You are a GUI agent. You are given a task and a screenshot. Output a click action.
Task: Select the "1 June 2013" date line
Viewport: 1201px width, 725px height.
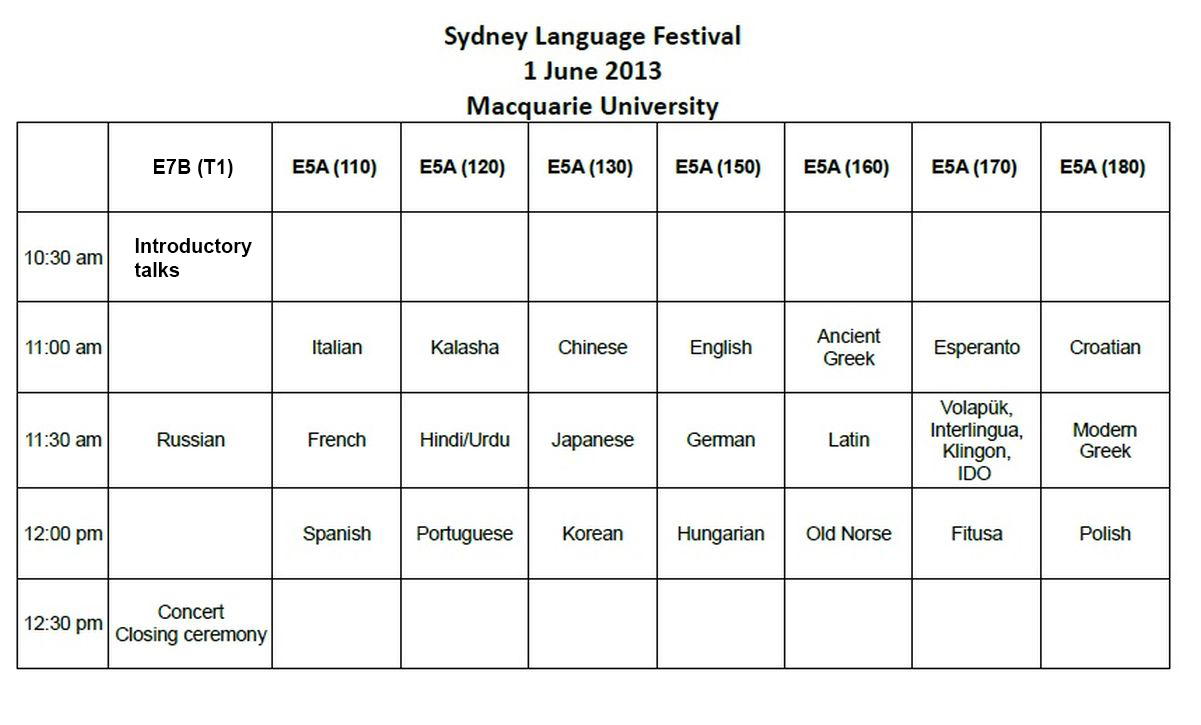coord(592,71)
